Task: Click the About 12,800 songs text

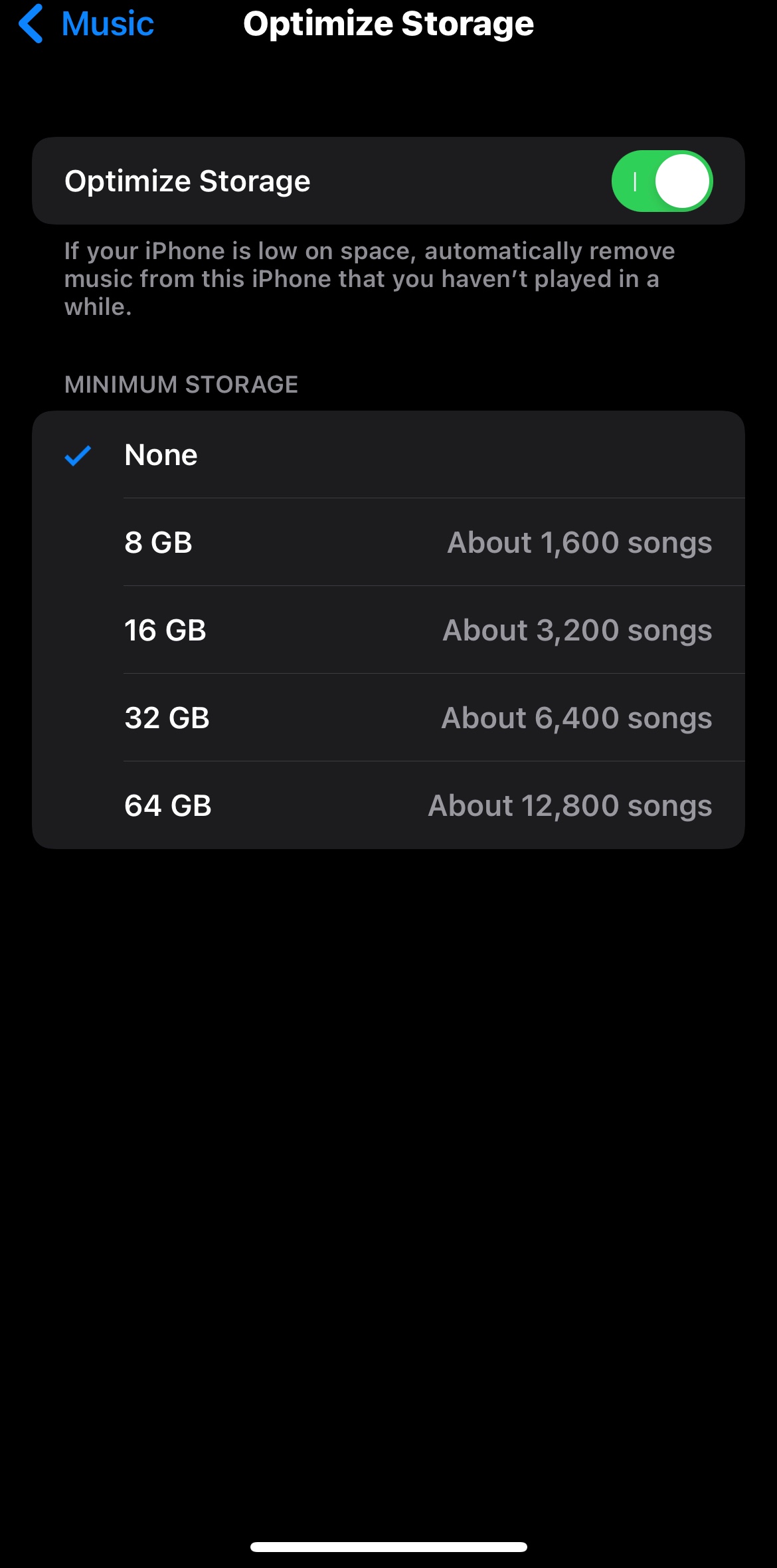Action: 570,806
